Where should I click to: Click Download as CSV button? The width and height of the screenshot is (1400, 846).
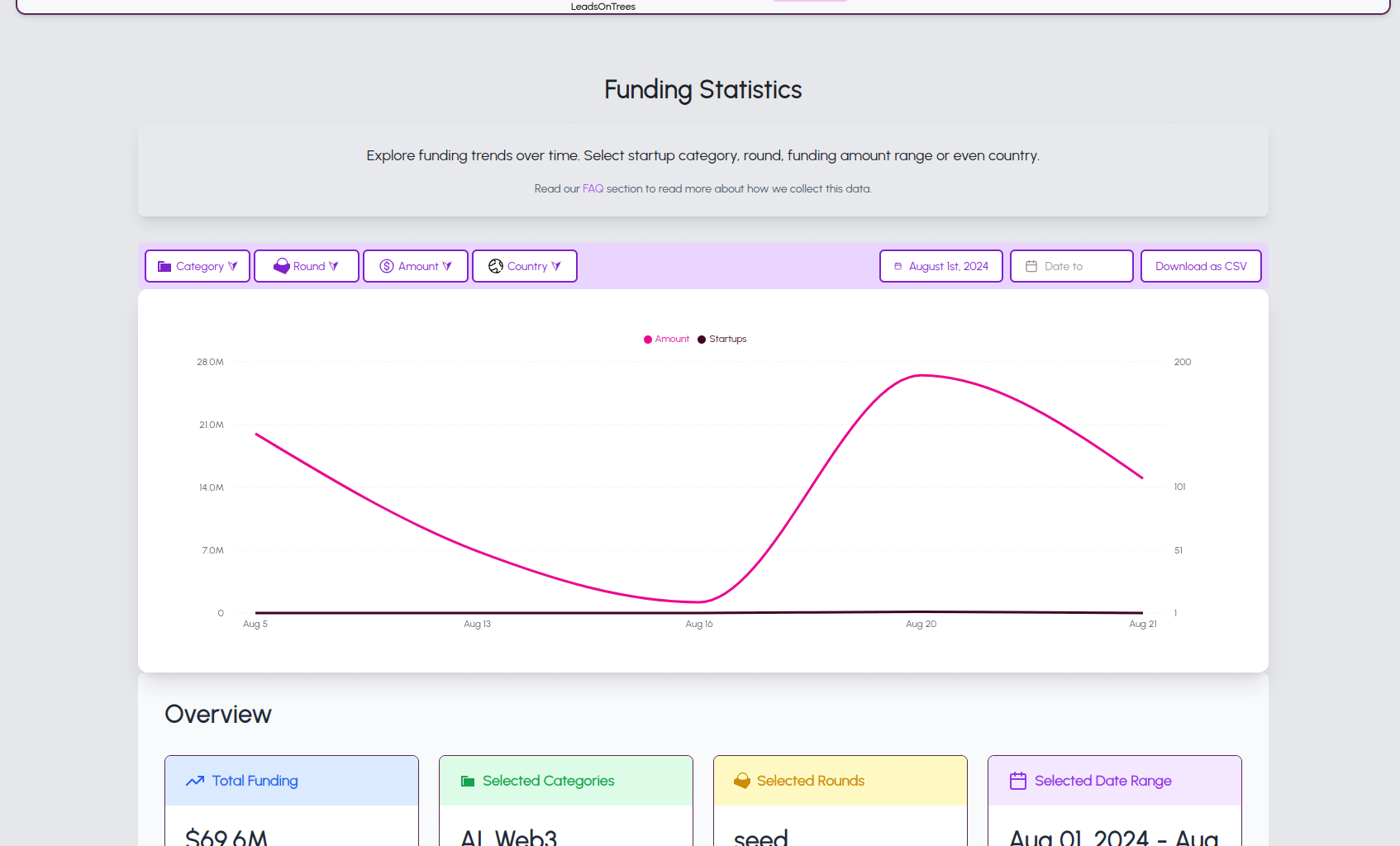point(1201,266)
